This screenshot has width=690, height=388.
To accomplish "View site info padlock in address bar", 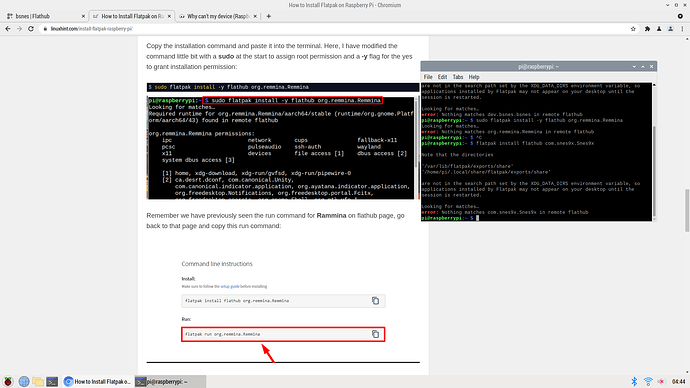I will (x=45, y=29).
